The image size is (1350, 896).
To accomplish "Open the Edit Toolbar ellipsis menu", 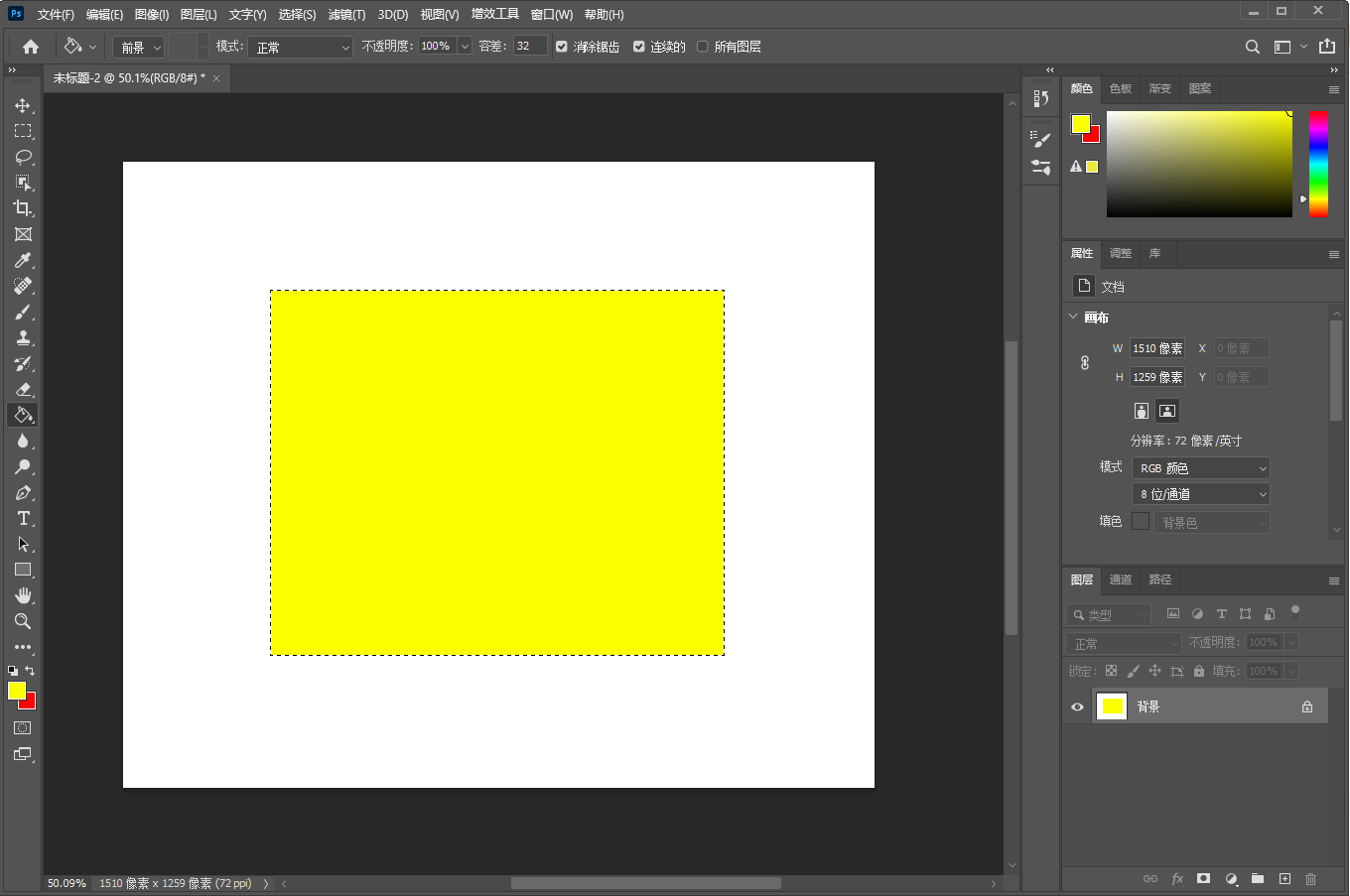I will pyautogui.click(x=23, y=647).
